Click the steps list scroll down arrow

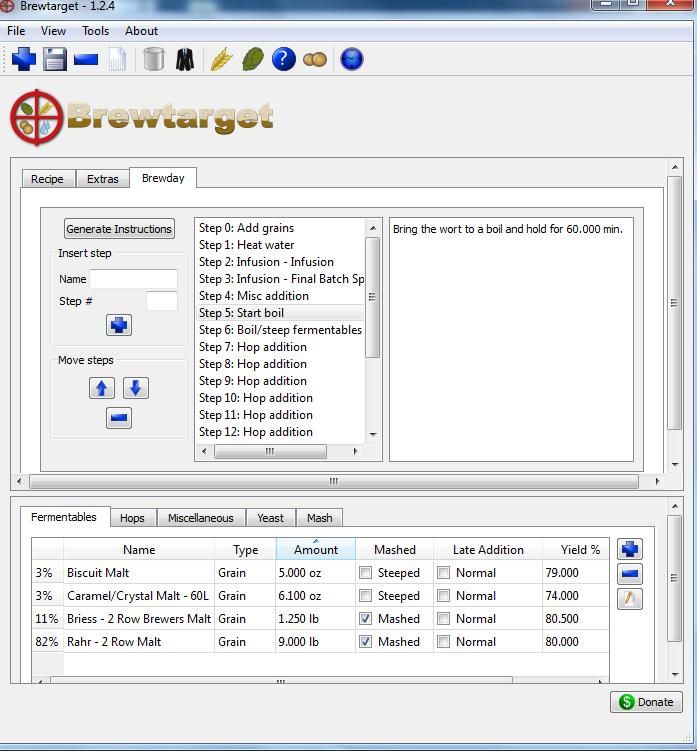point(373,435)
